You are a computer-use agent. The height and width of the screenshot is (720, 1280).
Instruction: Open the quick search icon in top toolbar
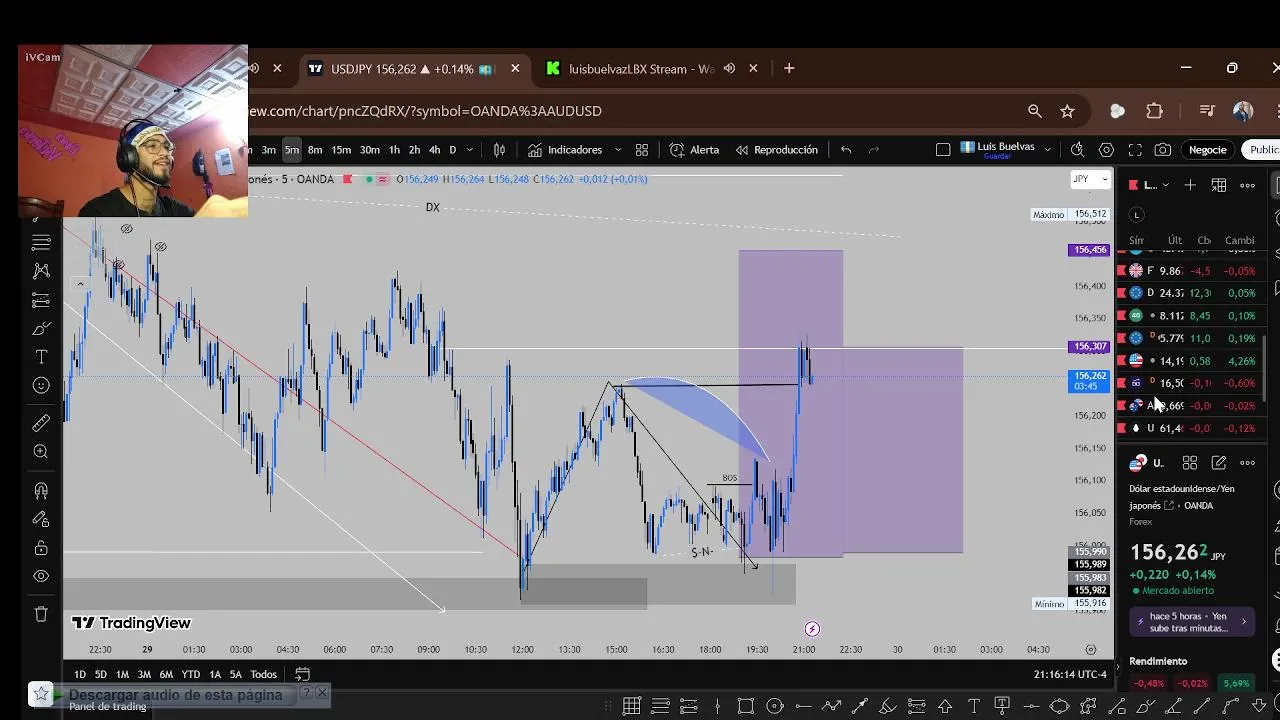pos(1077,150)
